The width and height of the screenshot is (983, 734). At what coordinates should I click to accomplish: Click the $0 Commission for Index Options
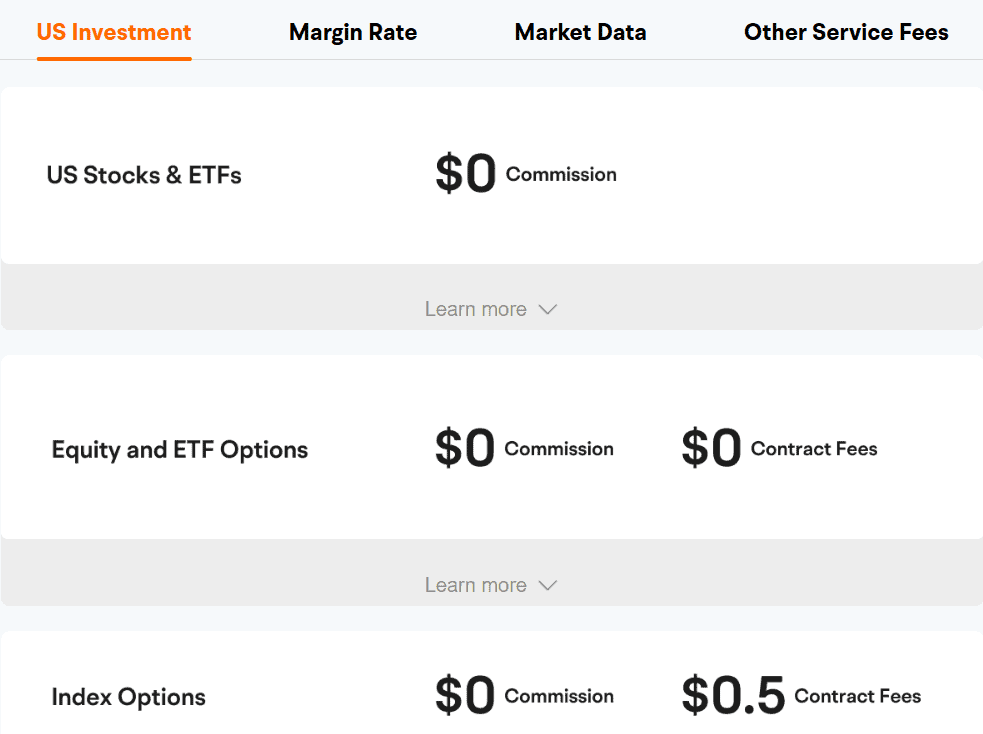coord(524,694)
